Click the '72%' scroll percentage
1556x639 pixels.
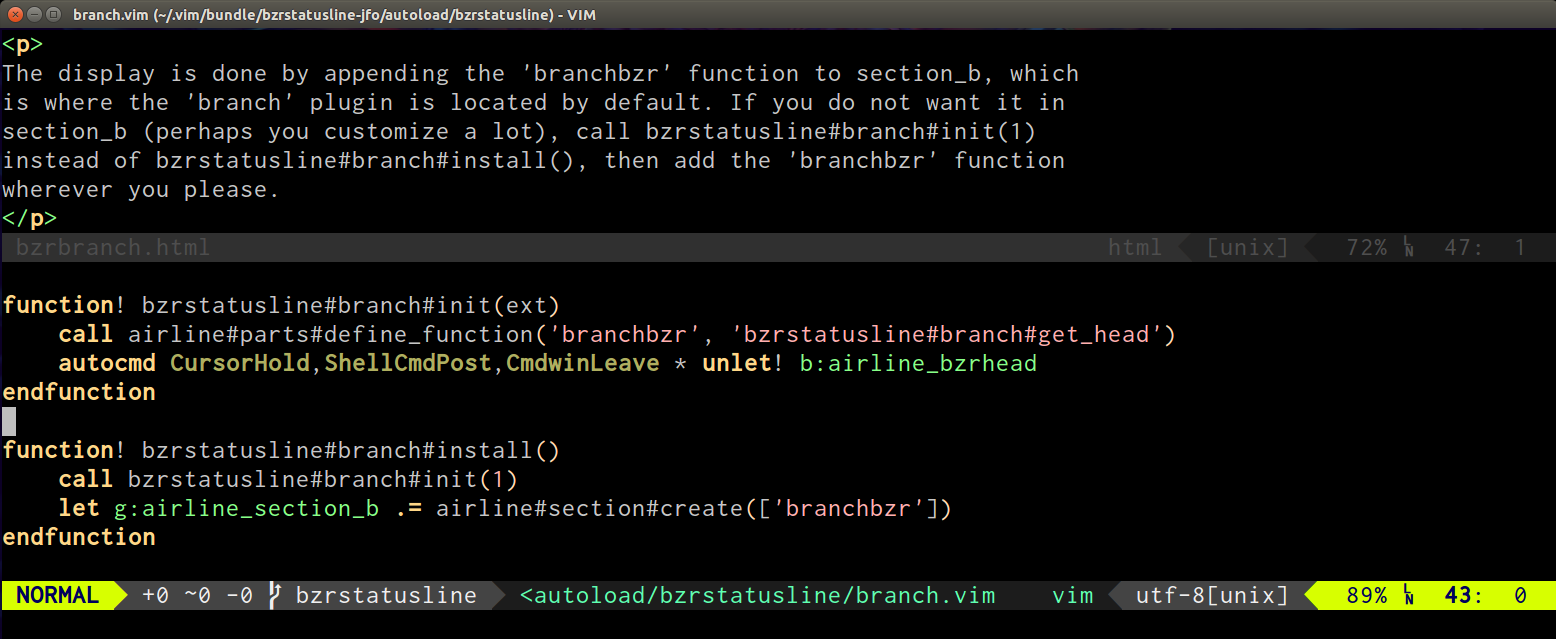click(x=1367, y=248)
